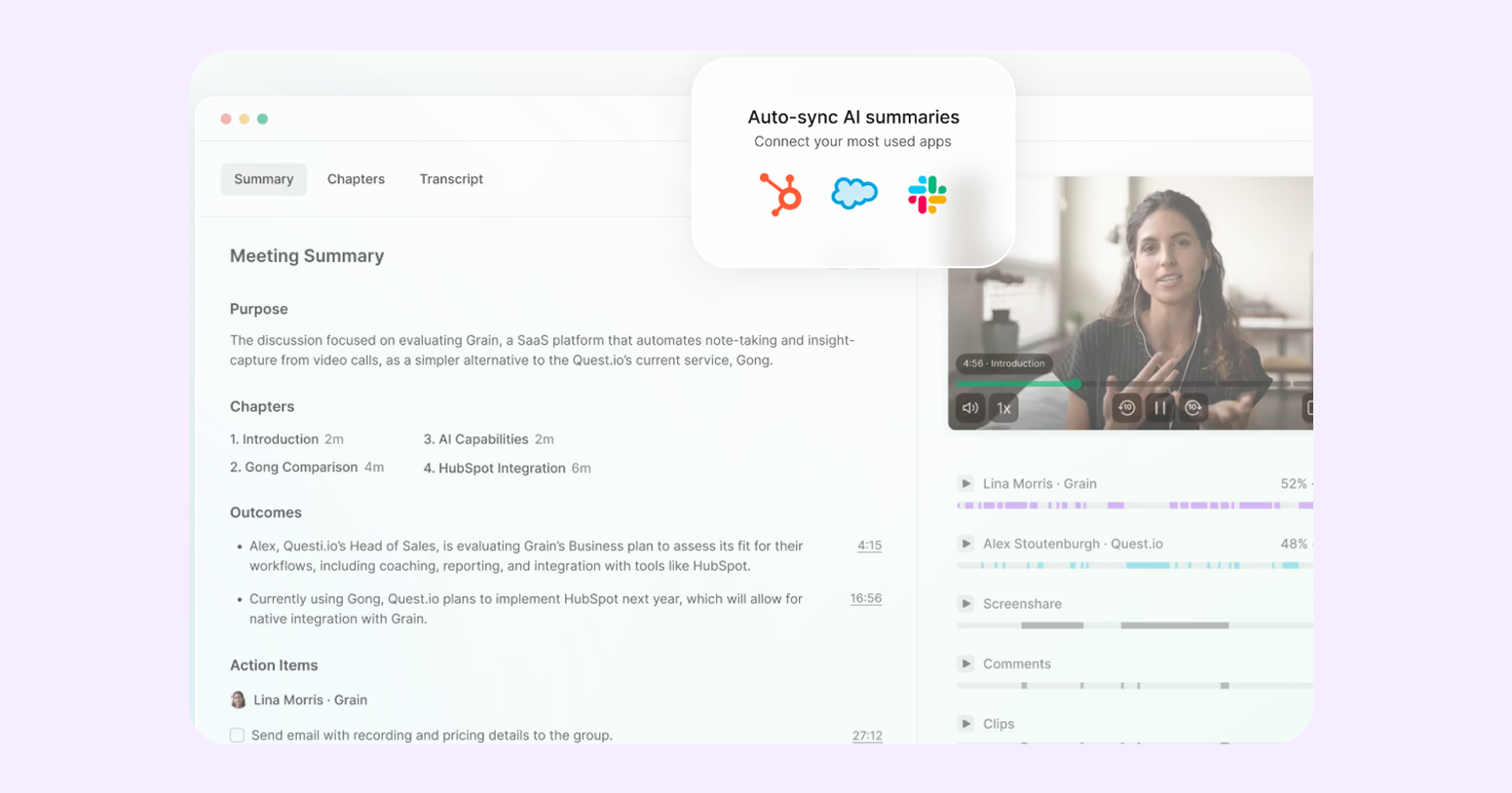The width and height of the screenshot is (1512, 793).
Task: Mute the video with the volume icon
Action: 970,408
